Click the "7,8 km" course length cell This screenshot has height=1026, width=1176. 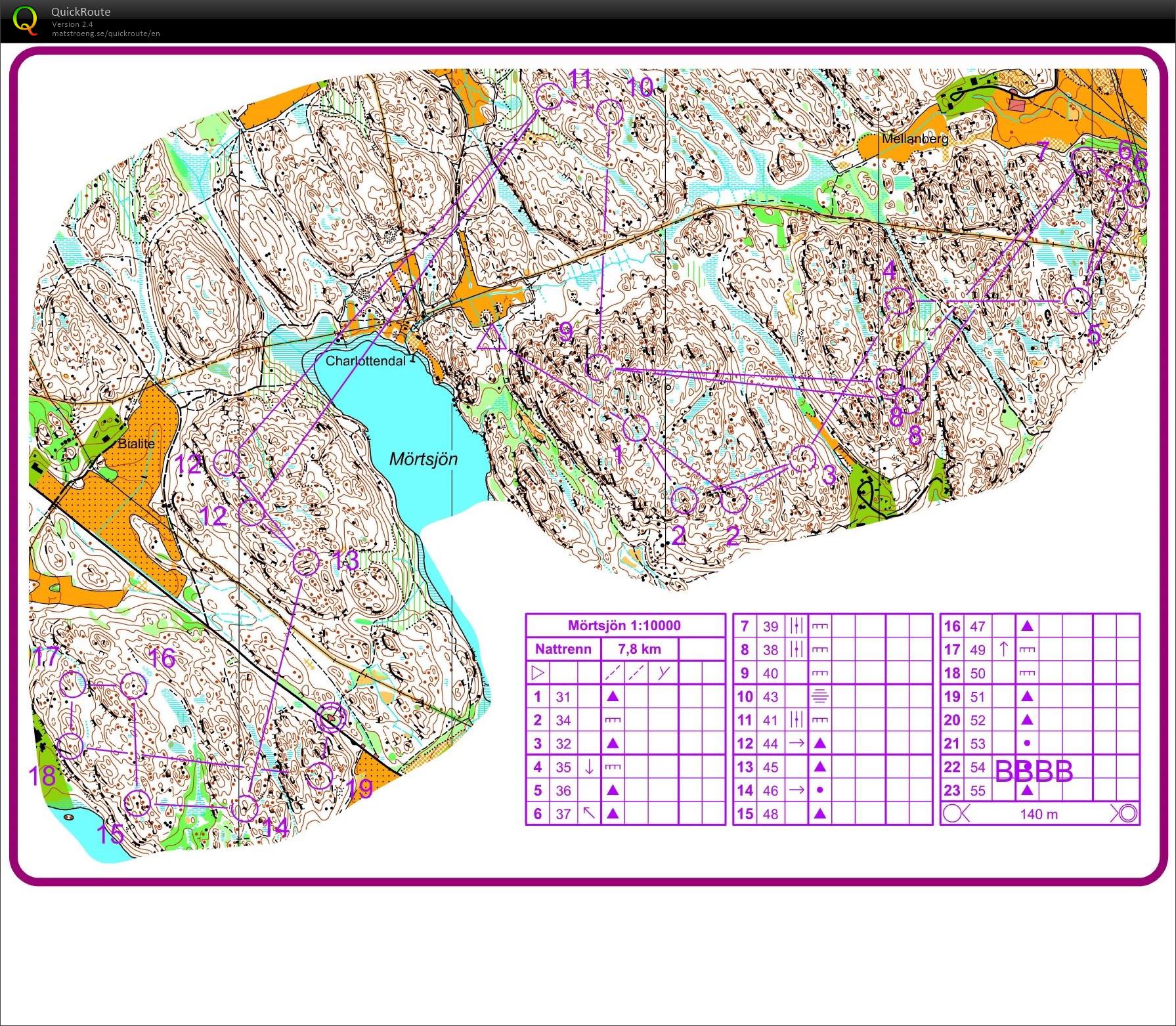point(639,649)
